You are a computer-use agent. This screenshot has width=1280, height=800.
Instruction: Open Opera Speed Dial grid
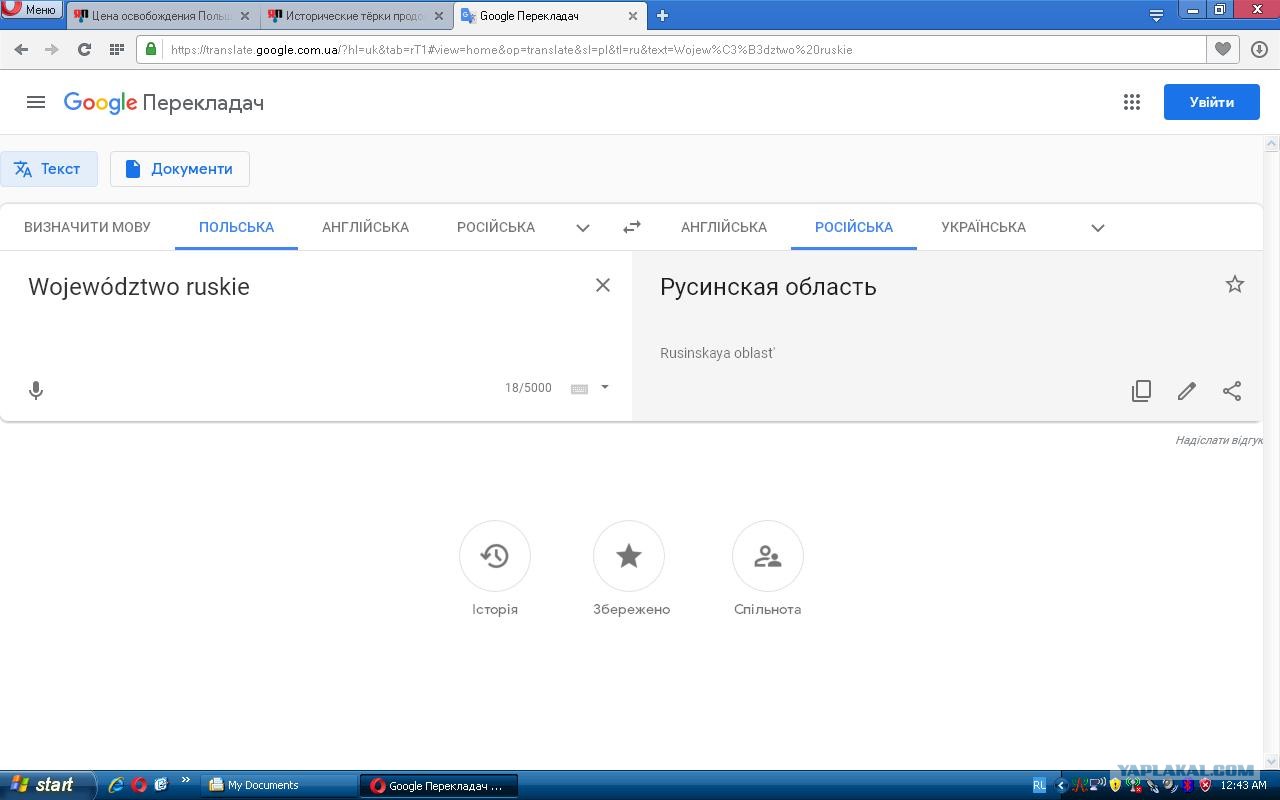[116, 49]
